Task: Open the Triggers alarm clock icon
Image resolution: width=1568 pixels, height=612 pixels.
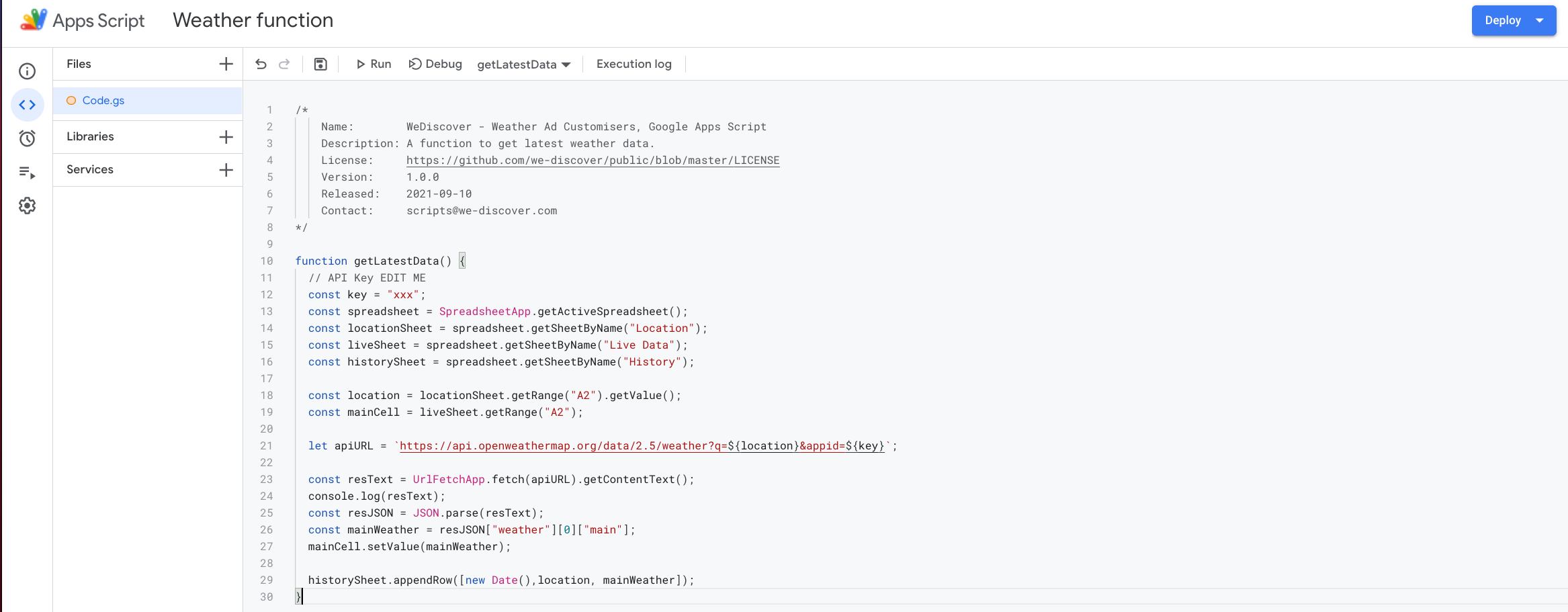Action: click(27, 138)
